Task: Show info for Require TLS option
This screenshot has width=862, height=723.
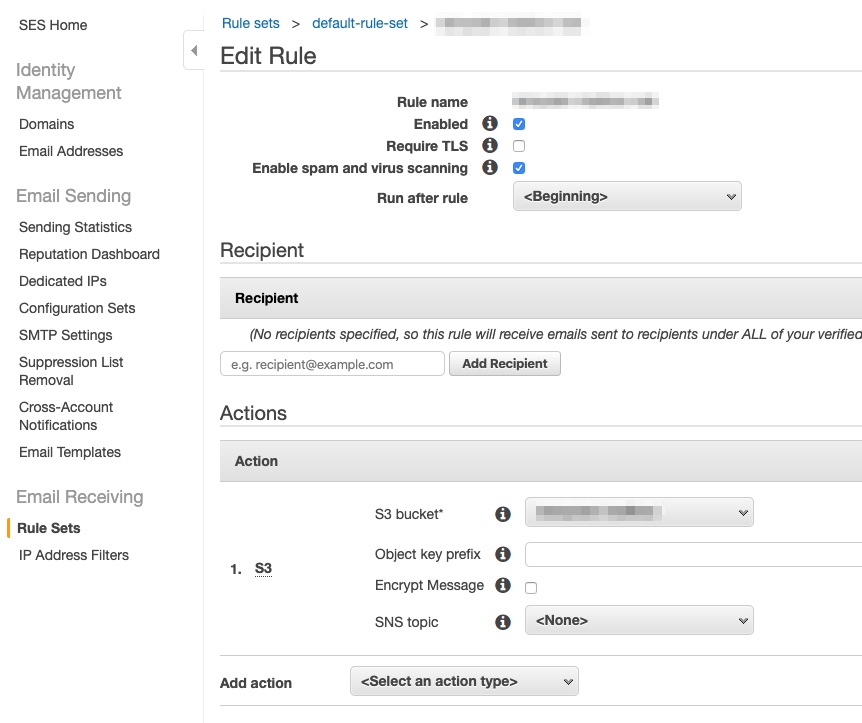Action: 490,146
